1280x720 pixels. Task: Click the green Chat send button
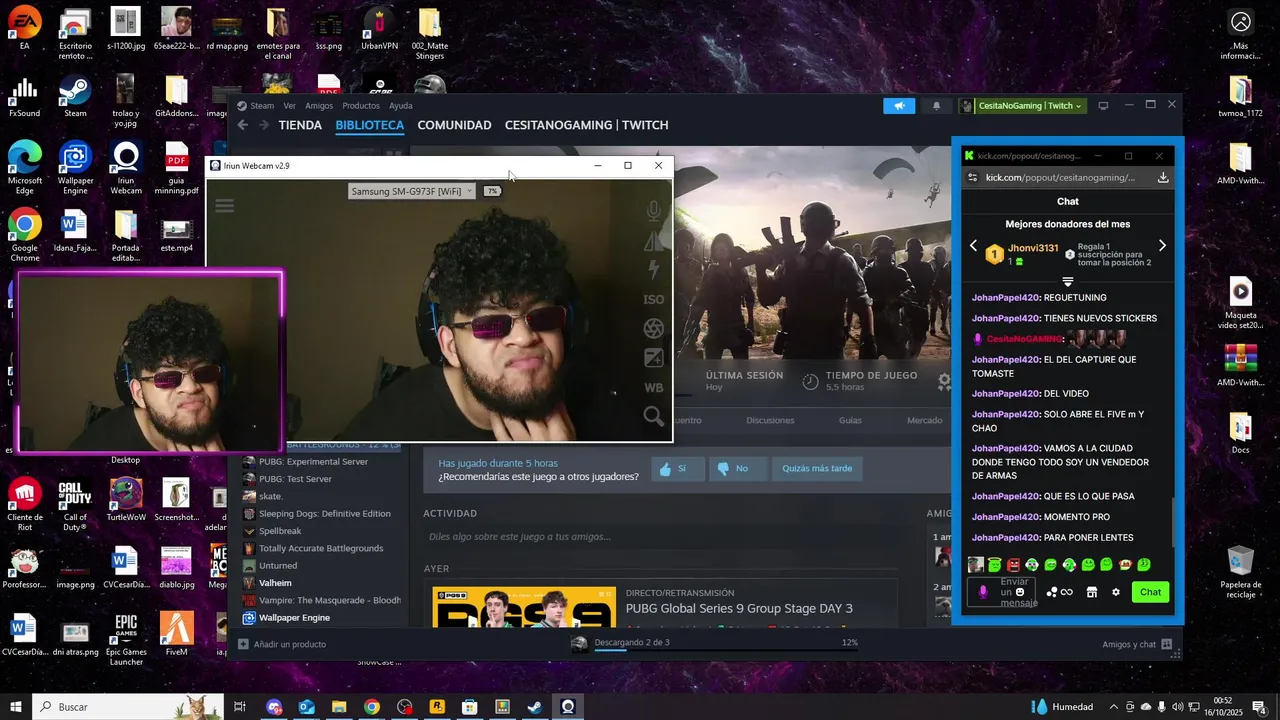click(1151, 592)
